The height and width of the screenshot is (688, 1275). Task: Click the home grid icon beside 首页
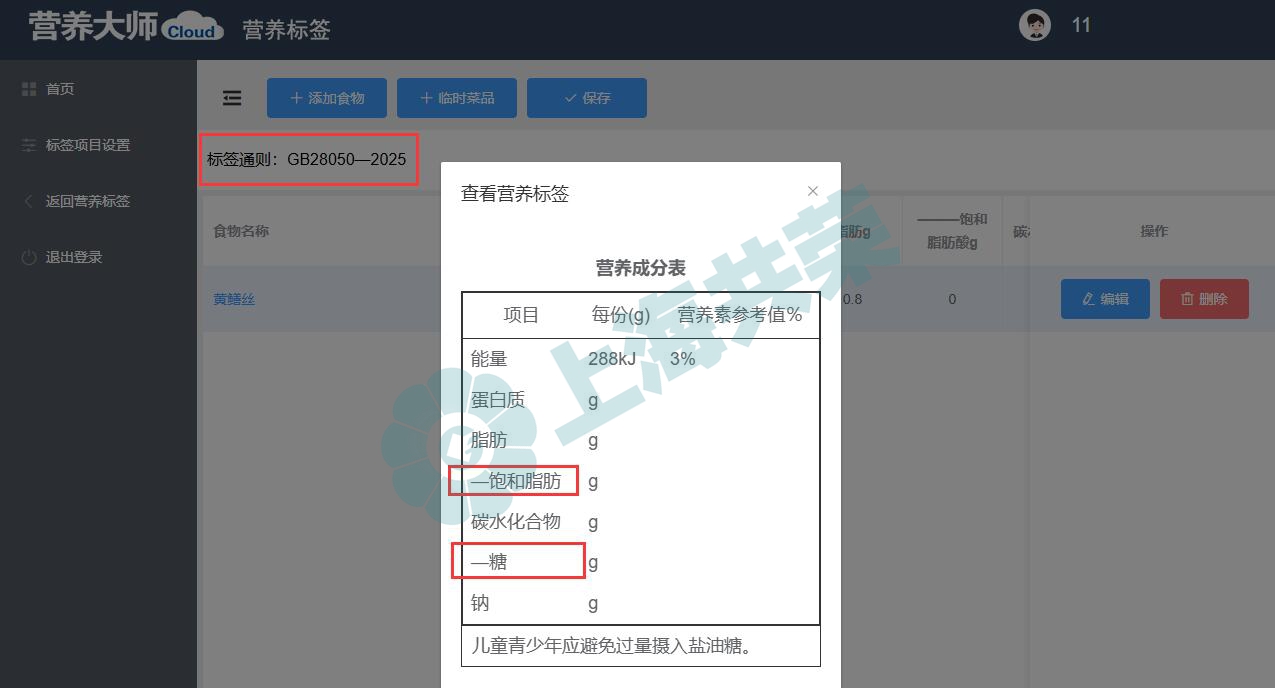pos(29,89)
